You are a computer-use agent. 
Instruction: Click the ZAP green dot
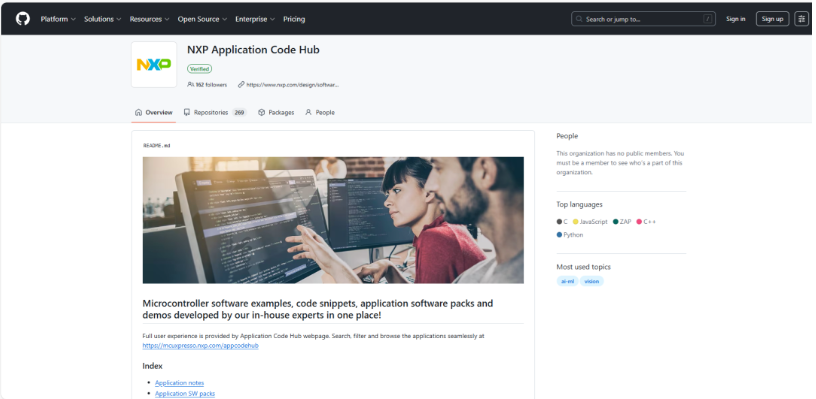616,222
